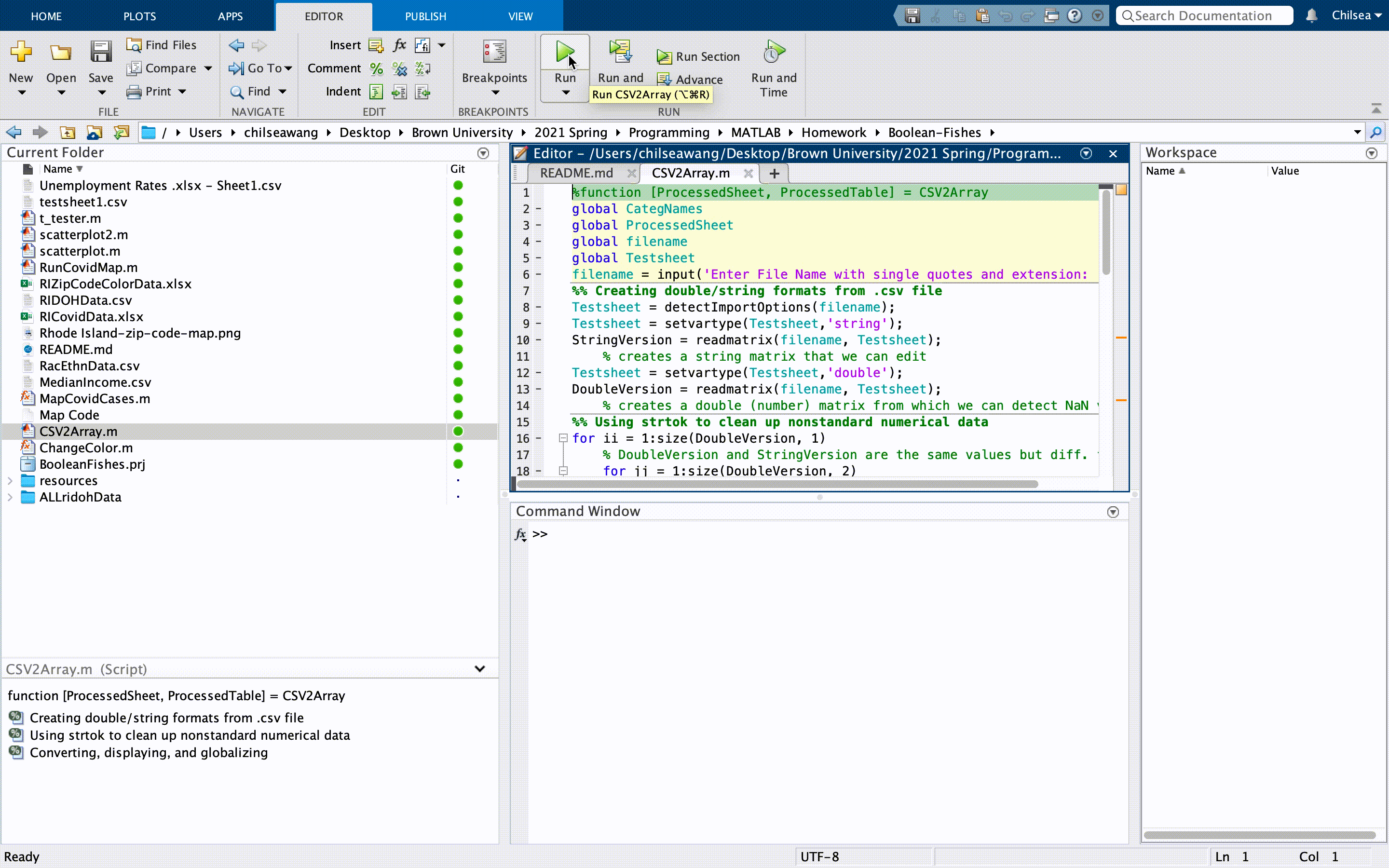Image resolution: width=1389 pixels, height=868 pixels.
Task: Switch to the README.md editor tab
Action: pyautogui.click(x=576, y=173)
